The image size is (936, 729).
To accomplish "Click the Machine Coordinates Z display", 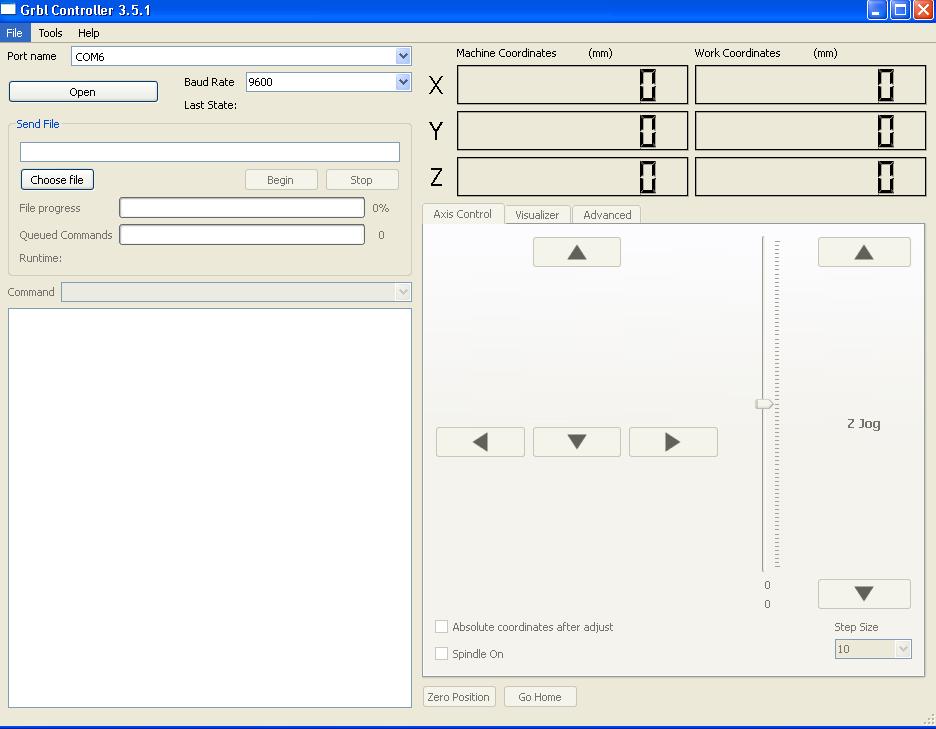I will (x=572, y=177).
